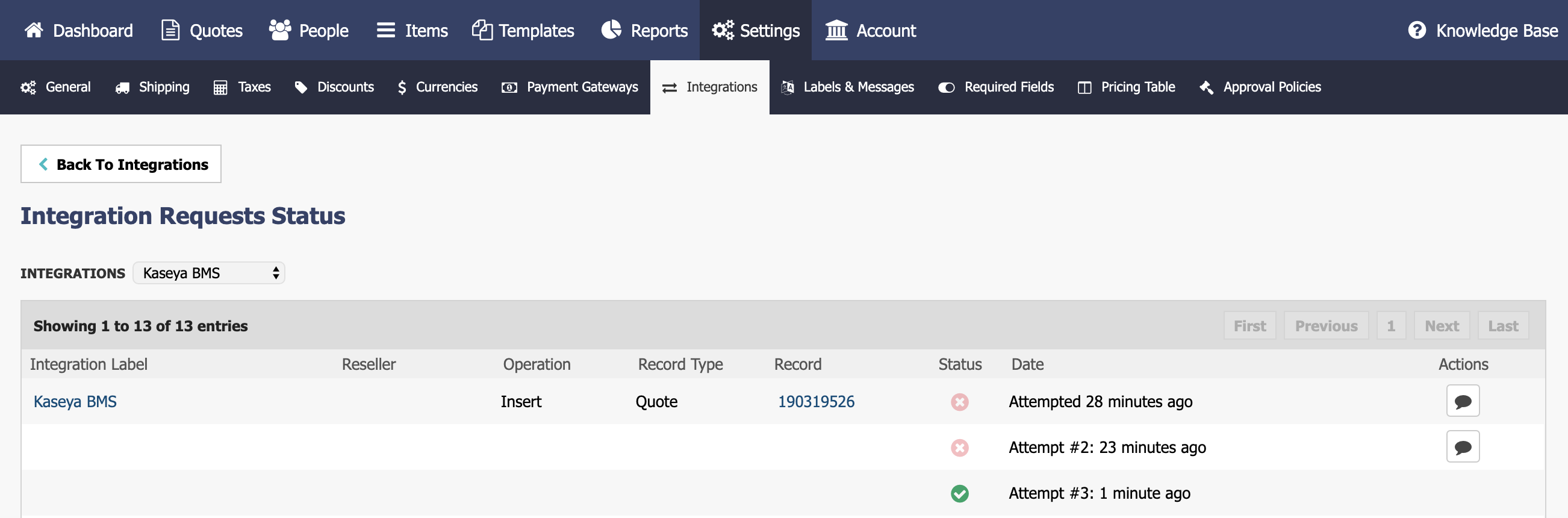Screen dimensions: 1568x518
Task: Click the Next pagination button
Action: [1442, 326]
